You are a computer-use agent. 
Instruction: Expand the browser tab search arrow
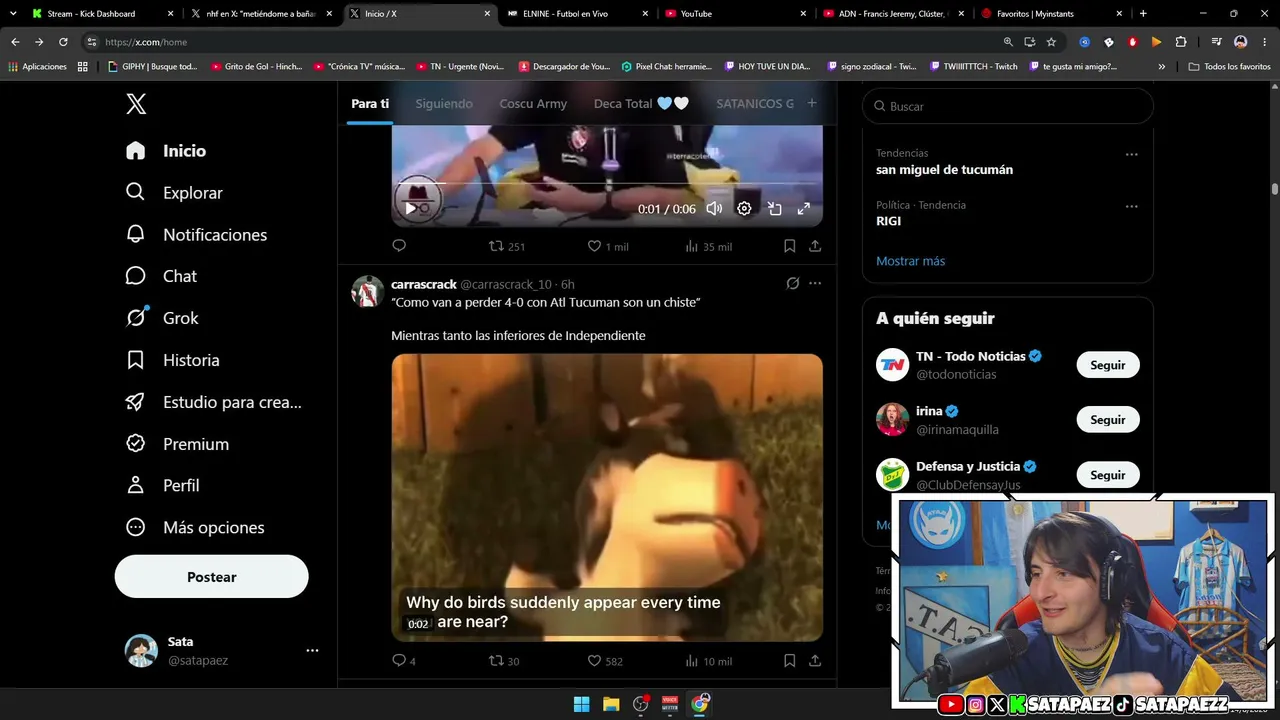pyautogui.click(x=13, y=14)
